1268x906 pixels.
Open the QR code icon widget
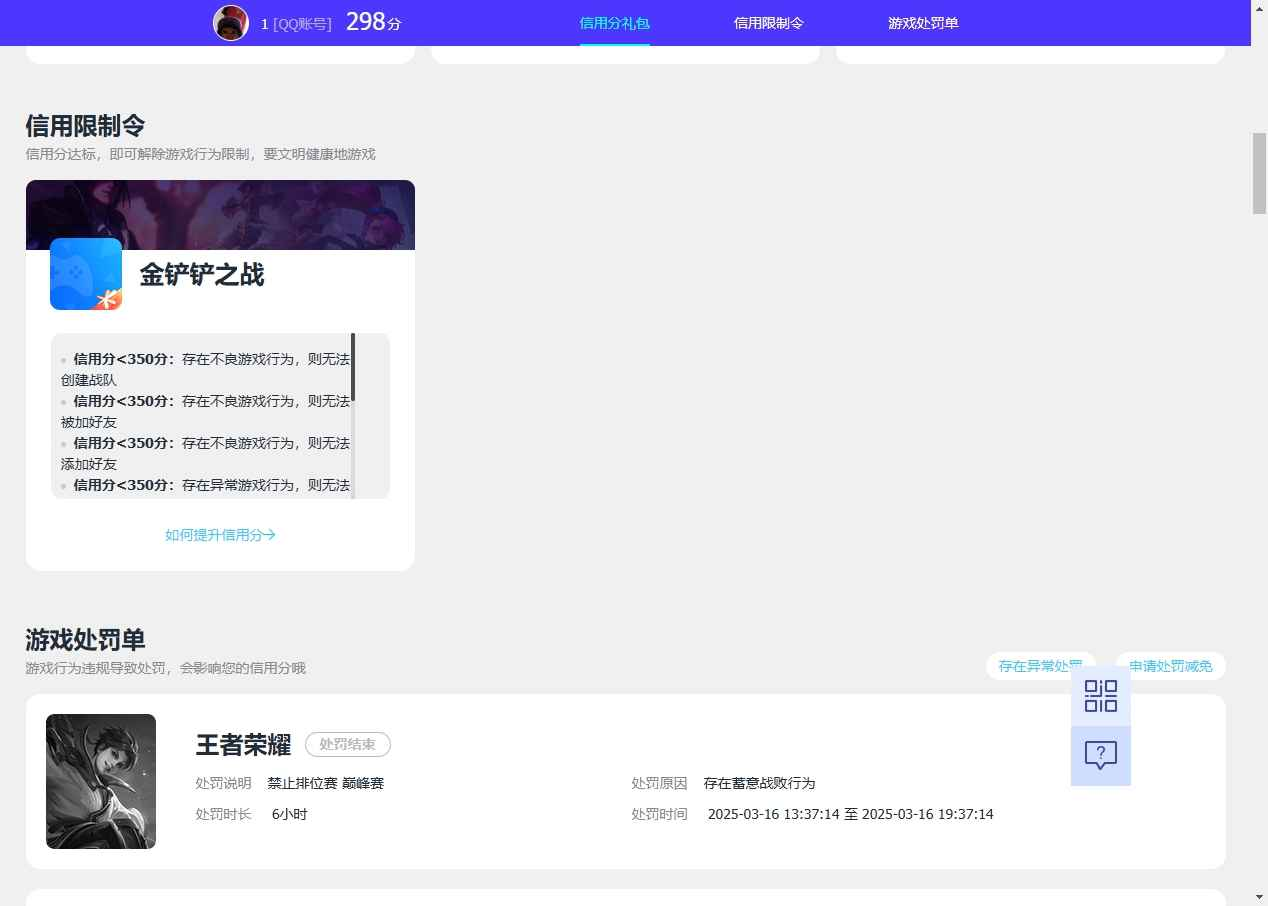click(1100, 695)
